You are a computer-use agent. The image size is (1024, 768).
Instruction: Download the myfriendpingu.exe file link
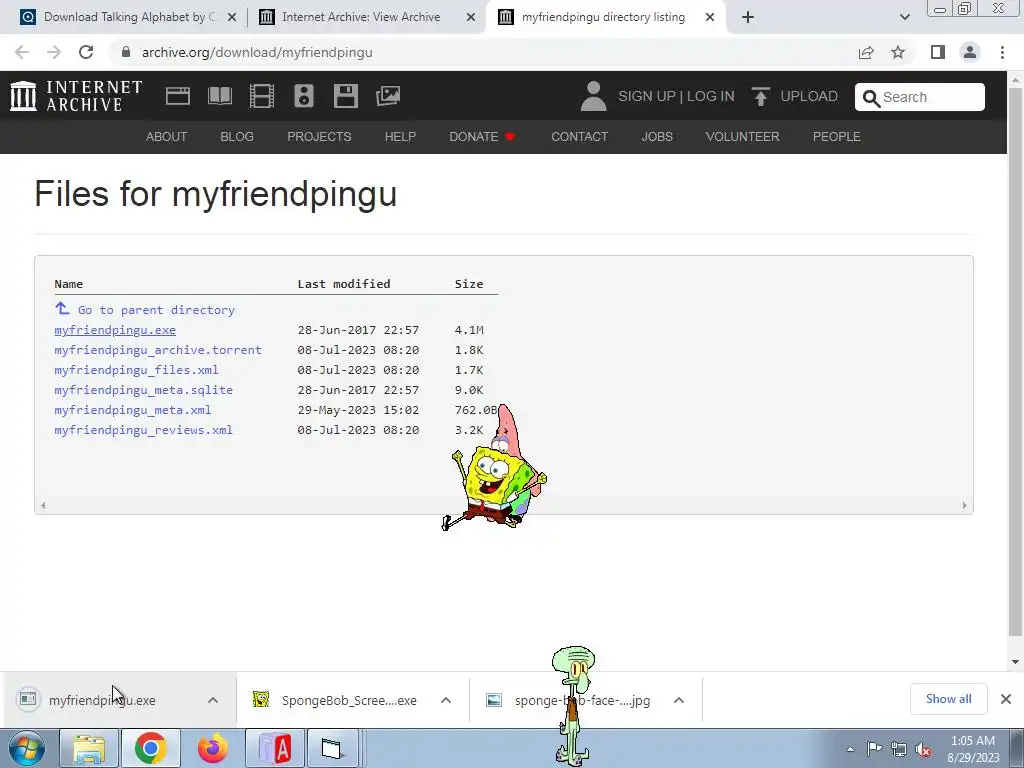pos(115,330)
